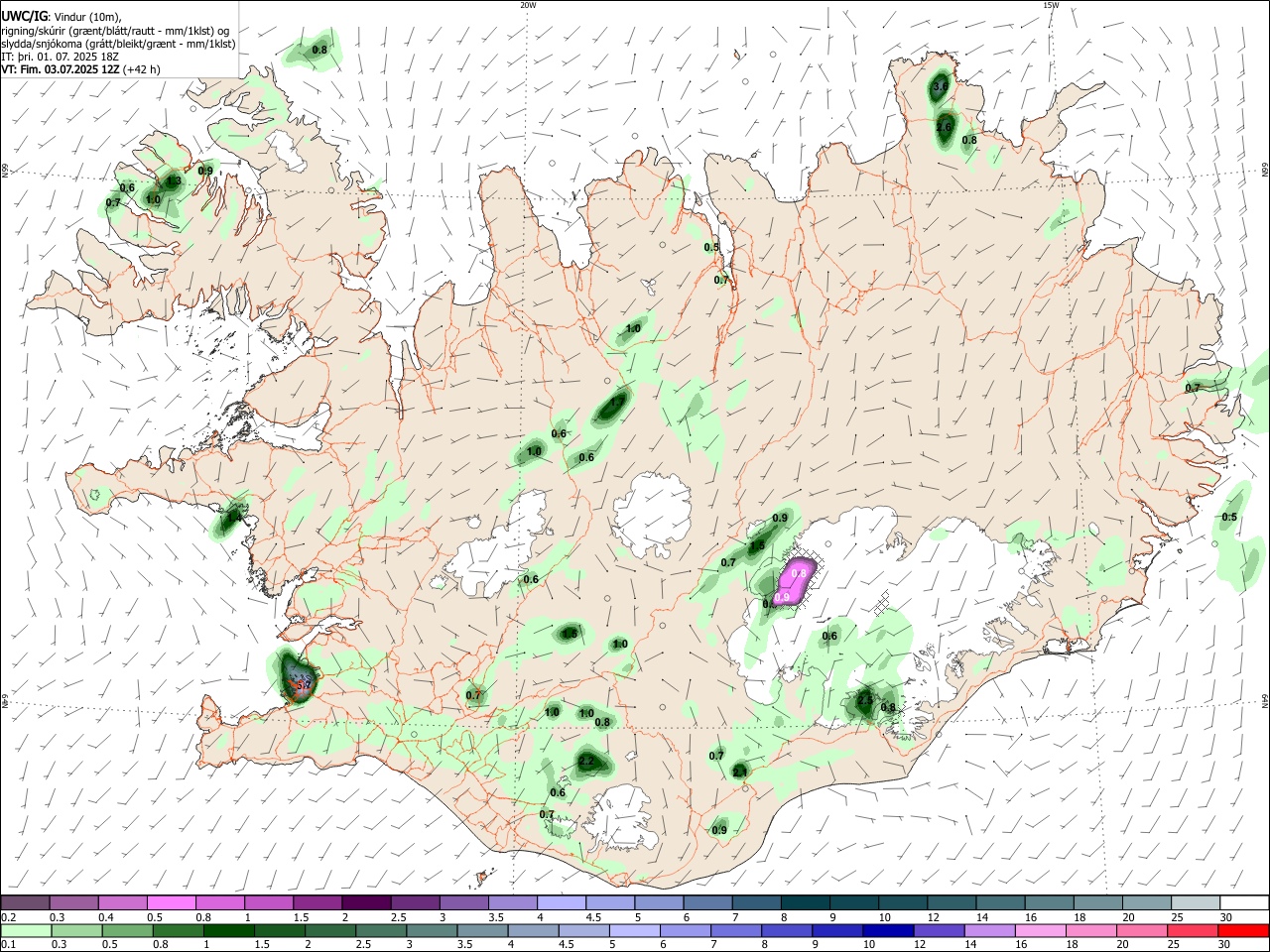This screenshot has width=1270, height=952.
Task: Click the white 30 swatch ending the upper legend
Action: (x=1244, y=901)
